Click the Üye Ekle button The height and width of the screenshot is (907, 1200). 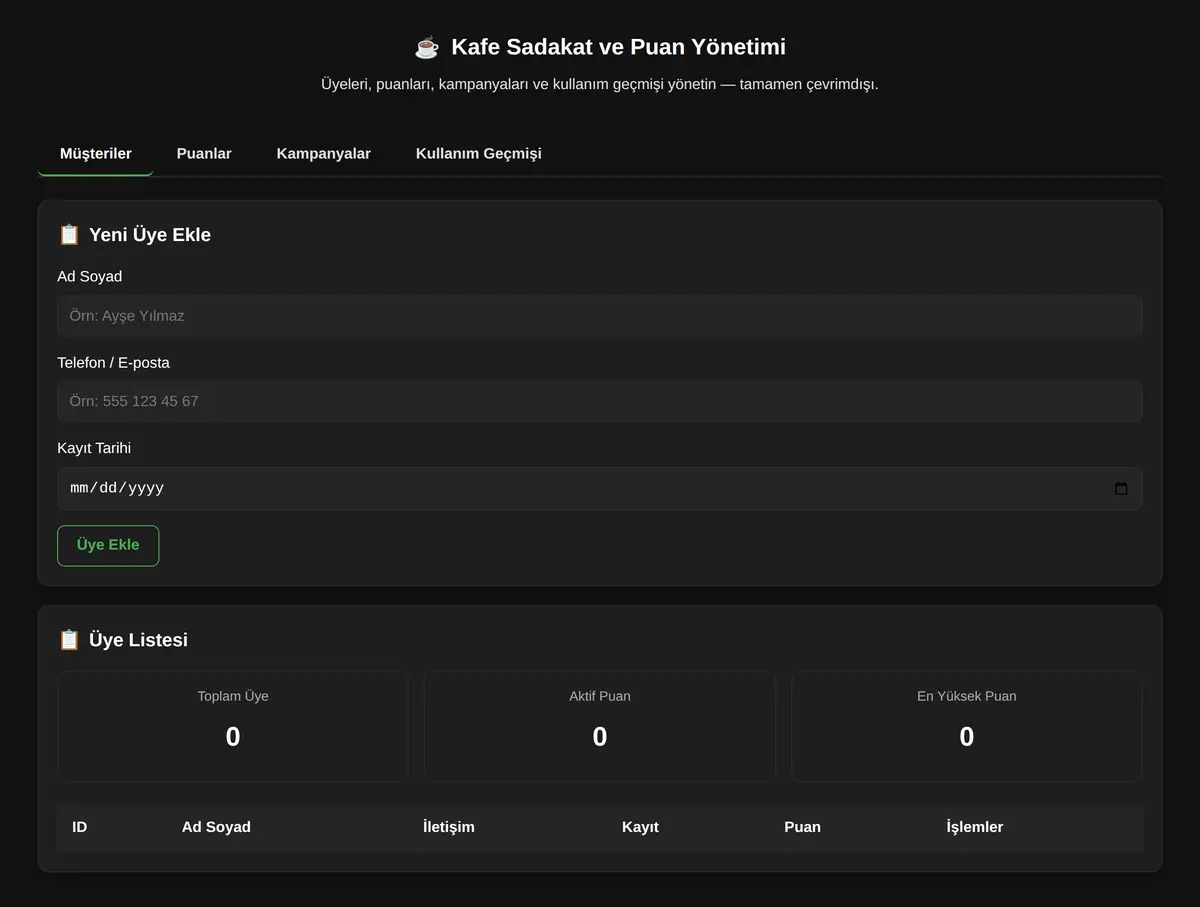(108, 546)
